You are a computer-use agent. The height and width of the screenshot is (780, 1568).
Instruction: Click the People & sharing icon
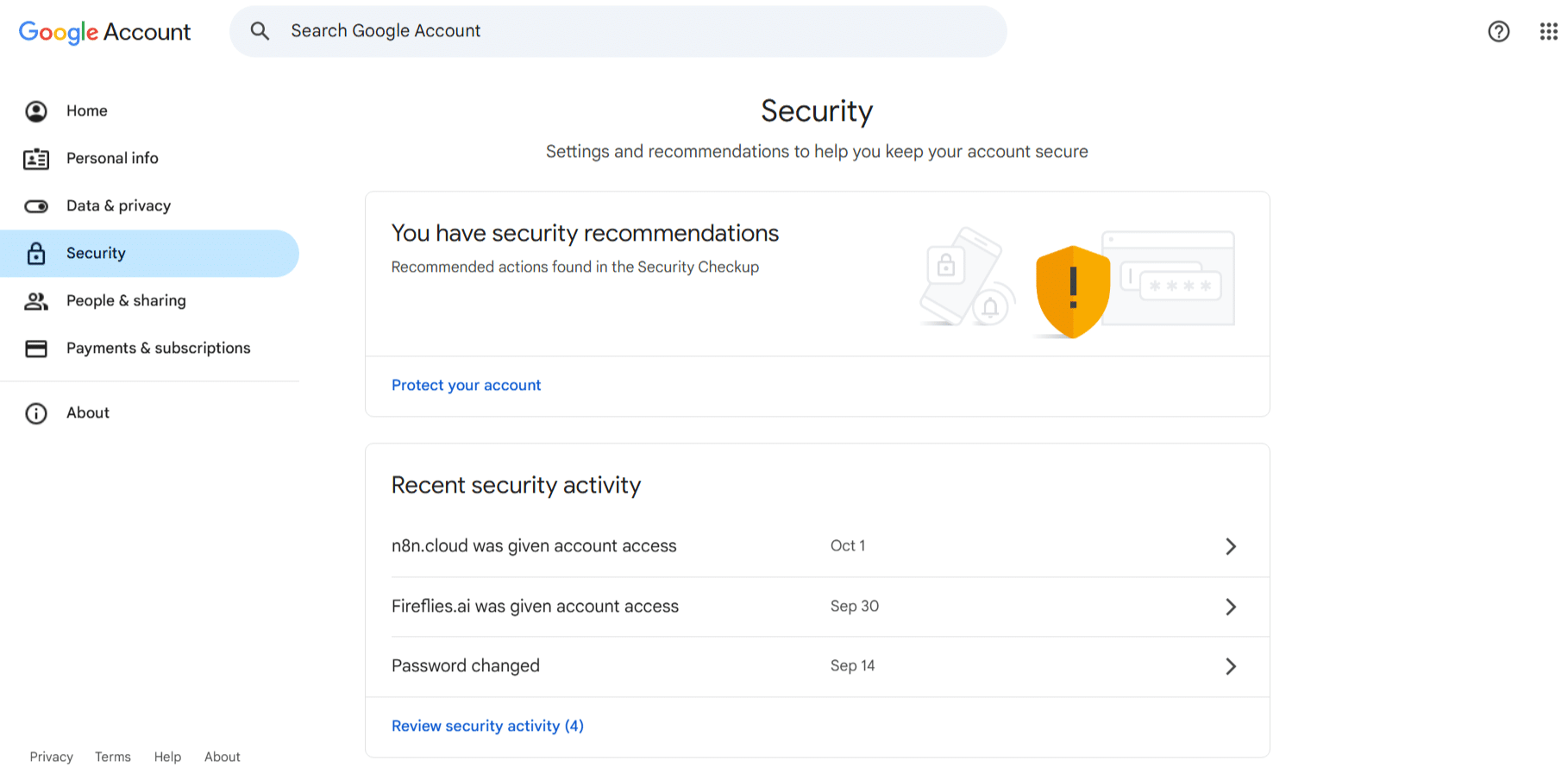coord(36,301)
